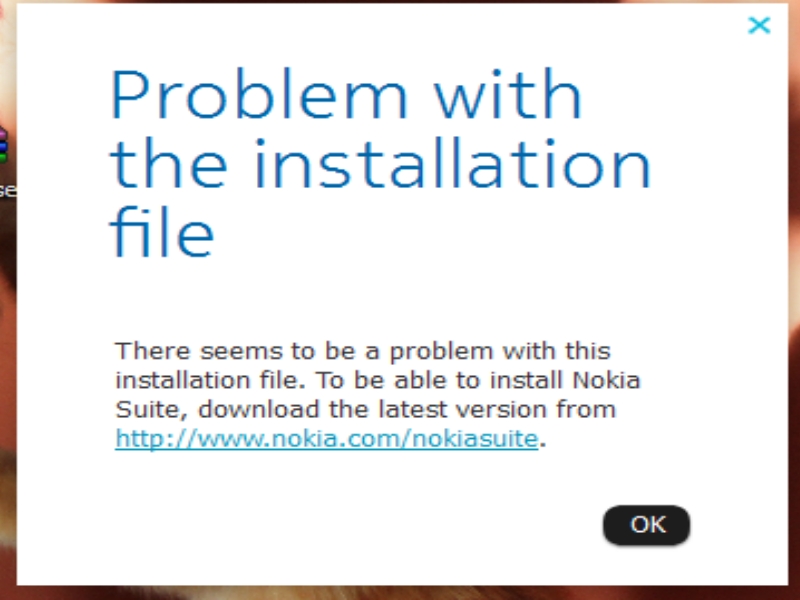This screenshot has height=600, width=800.
Task: Click the partially hidden desktop icon label
Action: pyautogui.click(x=6, y=190)
